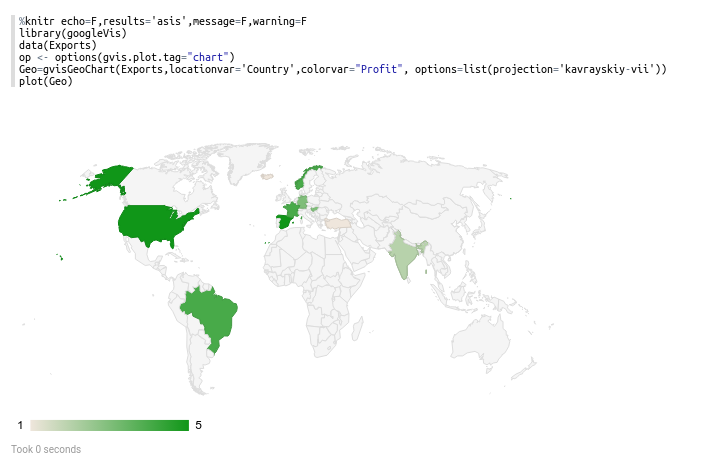Click Spain on the geo chart

285,221
